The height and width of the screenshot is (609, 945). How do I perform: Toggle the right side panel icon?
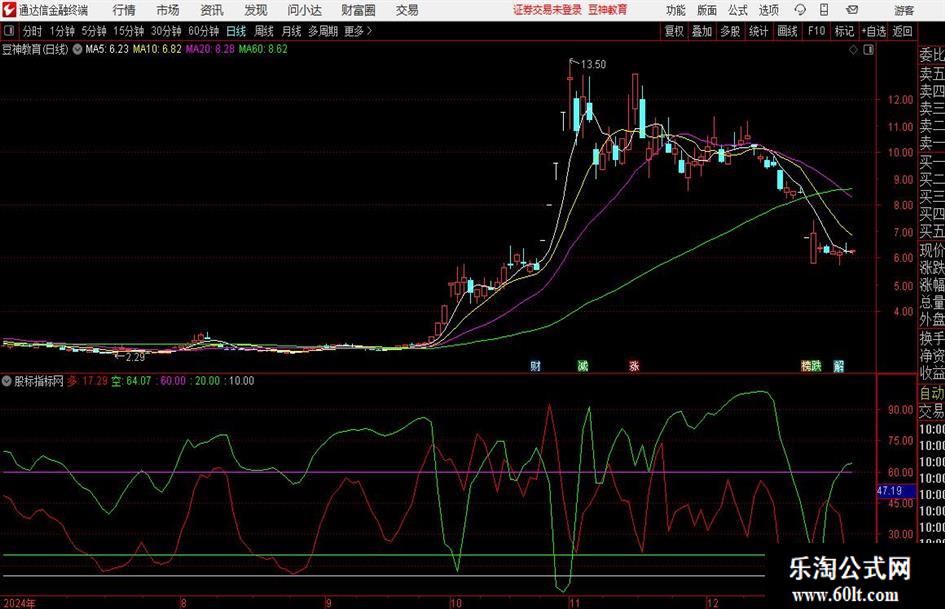868,49
